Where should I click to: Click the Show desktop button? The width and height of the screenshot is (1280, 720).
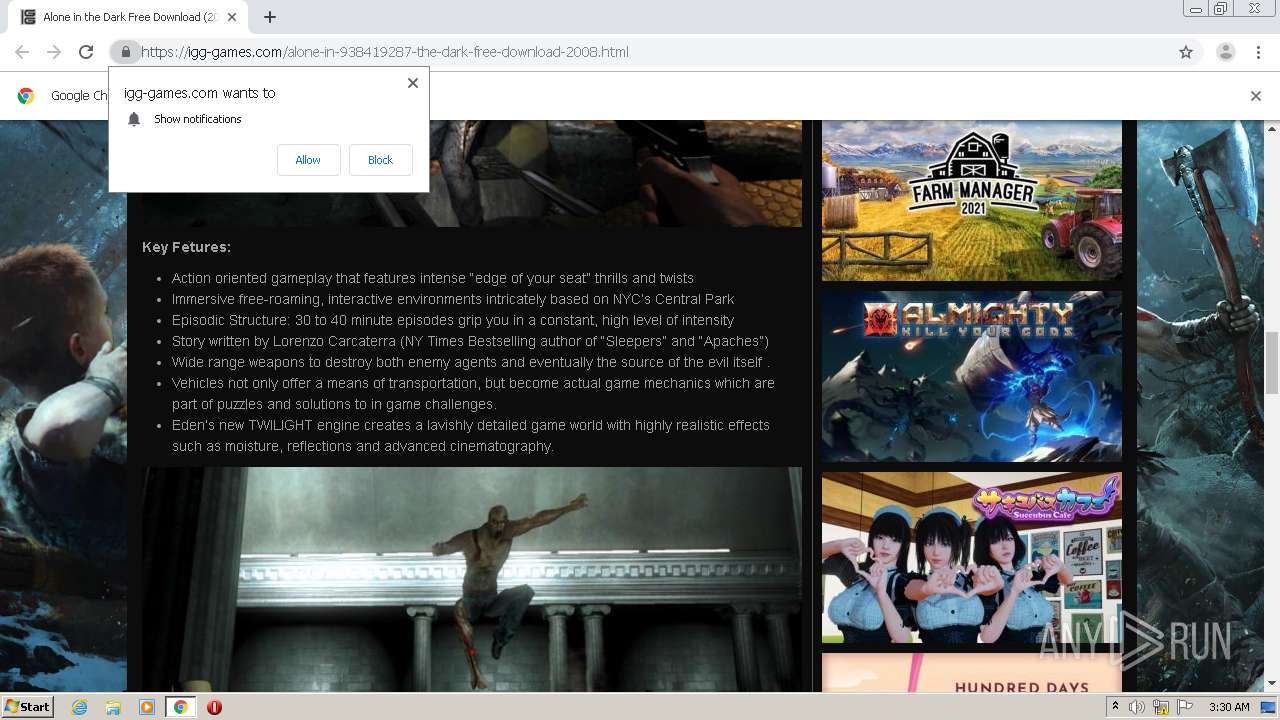[1269, 707]
